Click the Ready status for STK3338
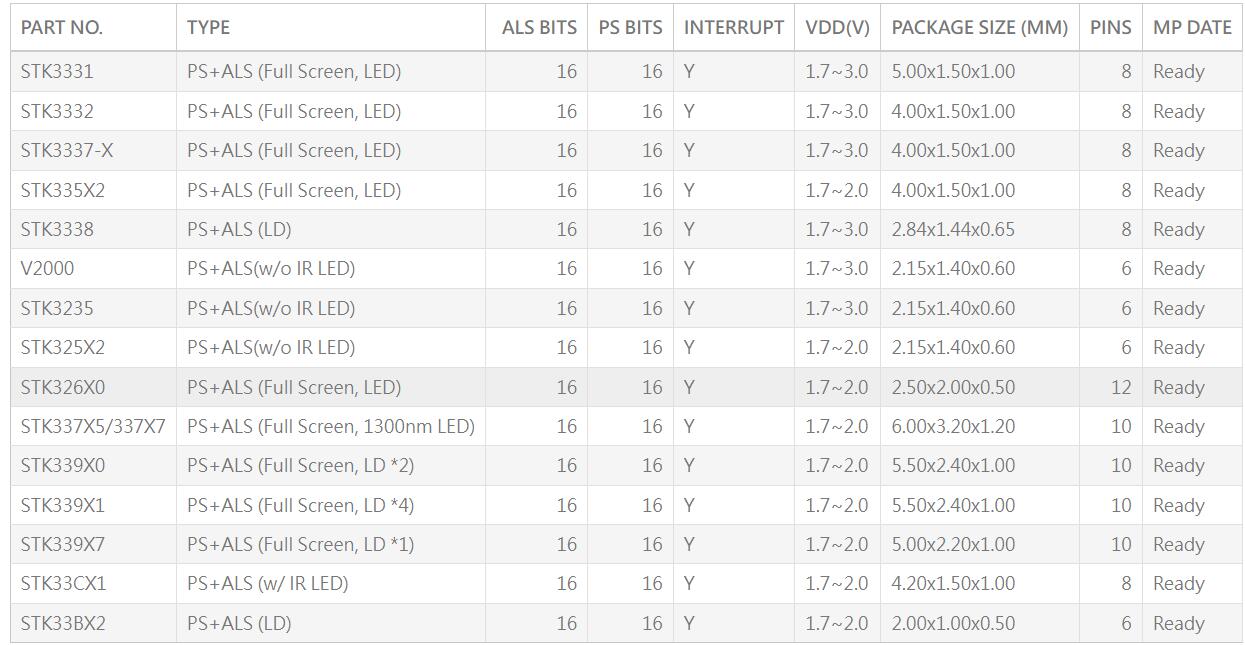1245x645 pixels. pyautogui.click(x=1178, y=230)
